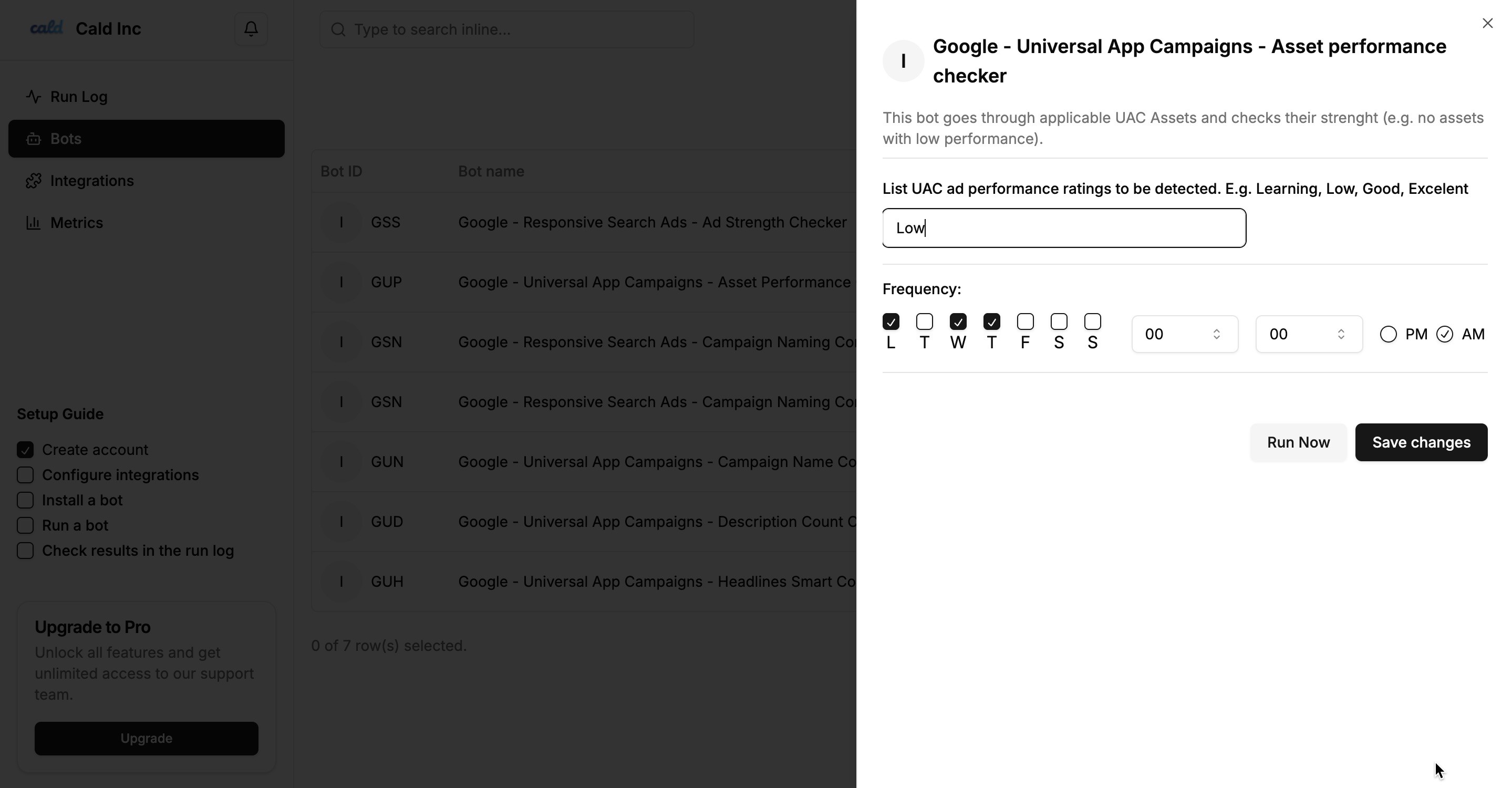Click the Cald logo icon
Screen dimensions: 1512x788
coord(46,27)
